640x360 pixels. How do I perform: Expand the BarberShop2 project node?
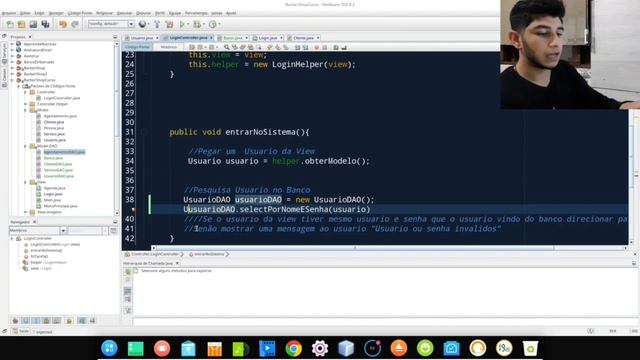[12, 74]
